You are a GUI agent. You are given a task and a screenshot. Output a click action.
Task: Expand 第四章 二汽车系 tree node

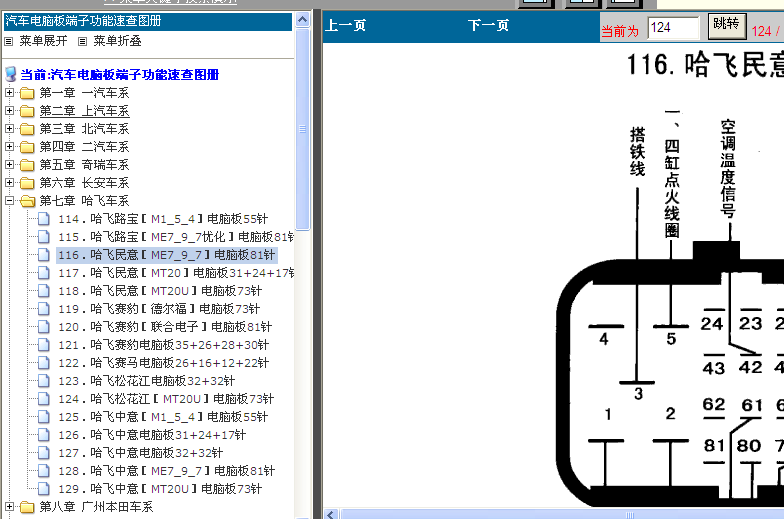[9, 146]
